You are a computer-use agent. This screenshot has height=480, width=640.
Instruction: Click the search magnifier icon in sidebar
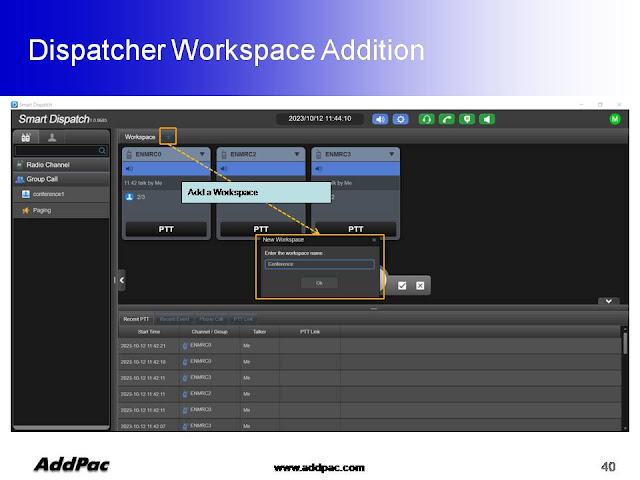[102, 151]
